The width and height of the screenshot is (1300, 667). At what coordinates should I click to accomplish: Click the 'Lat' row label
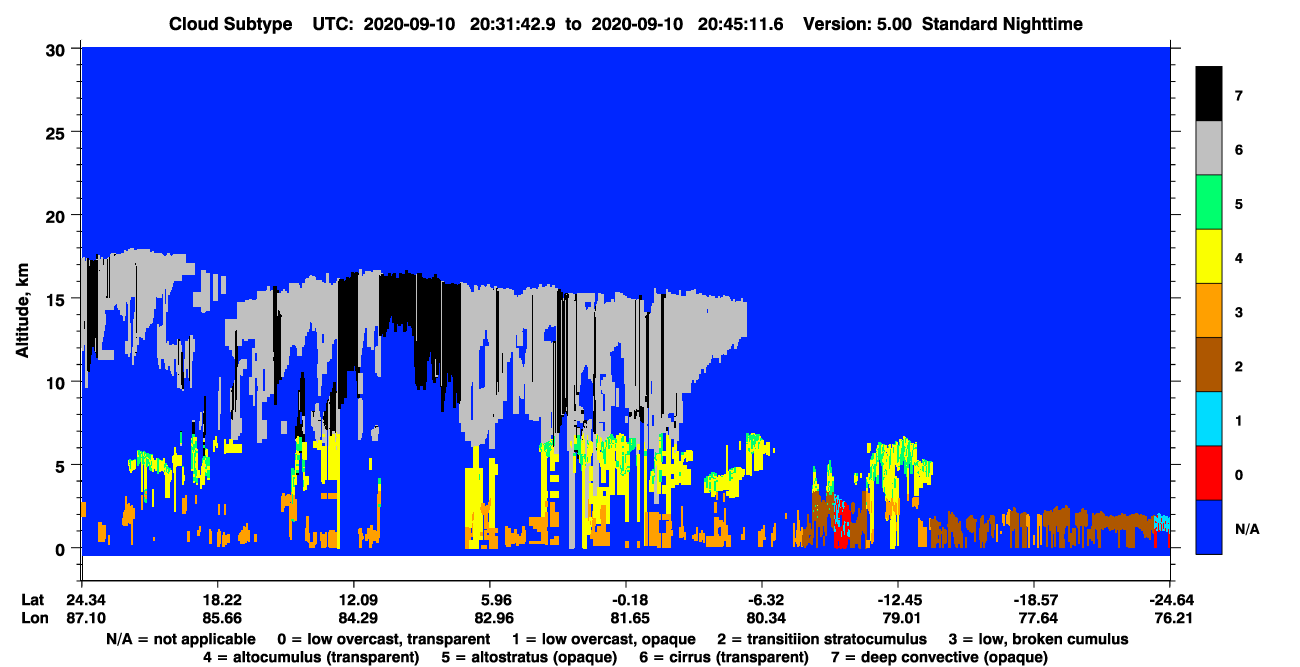coord(33,600)
